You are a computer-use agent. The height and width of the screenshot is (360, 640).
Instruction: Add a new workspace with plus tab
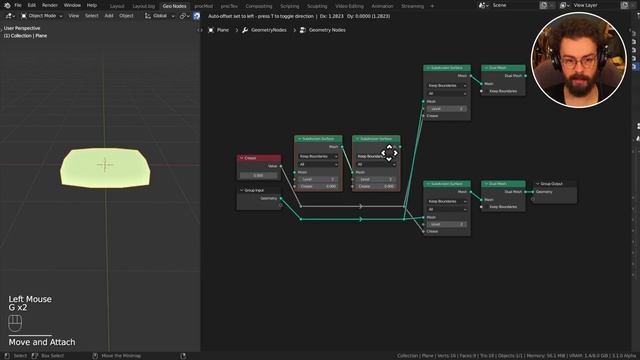(432, 6)
